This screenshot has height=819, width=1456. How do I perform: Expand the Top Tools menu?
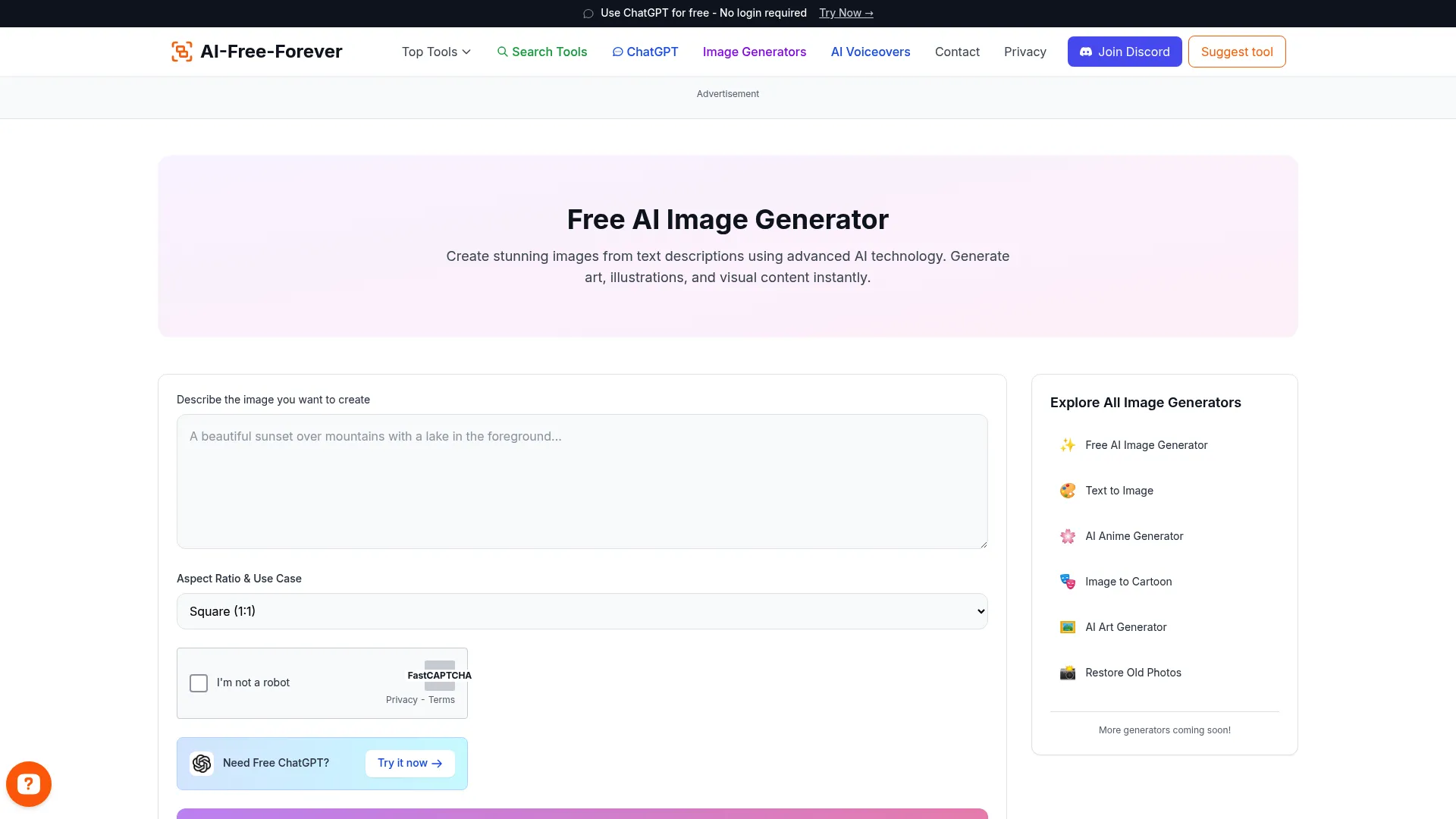436,52
